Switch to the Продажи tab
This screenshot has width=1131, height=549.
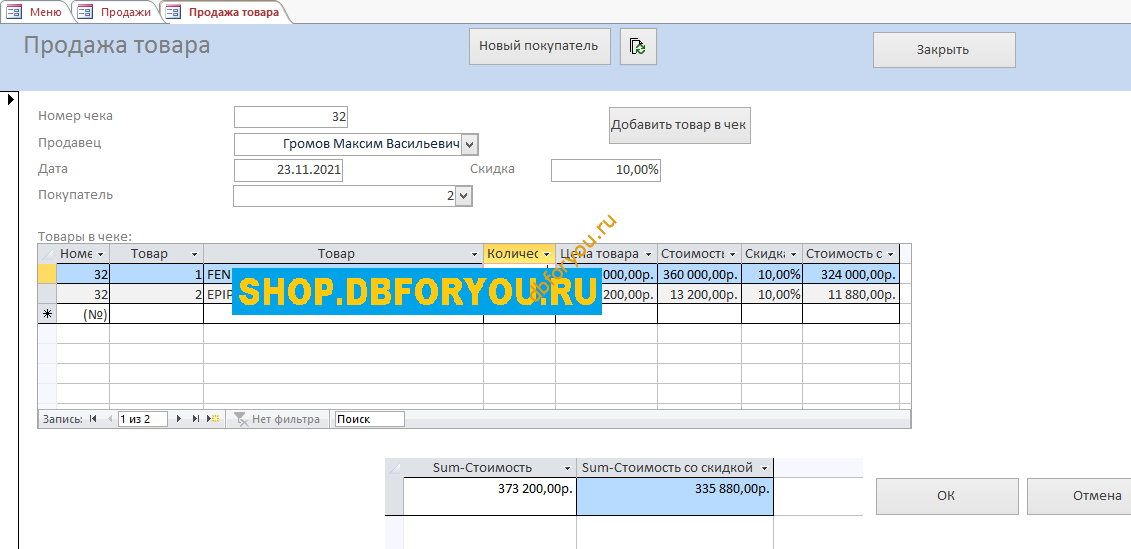[x=116, y=12]
